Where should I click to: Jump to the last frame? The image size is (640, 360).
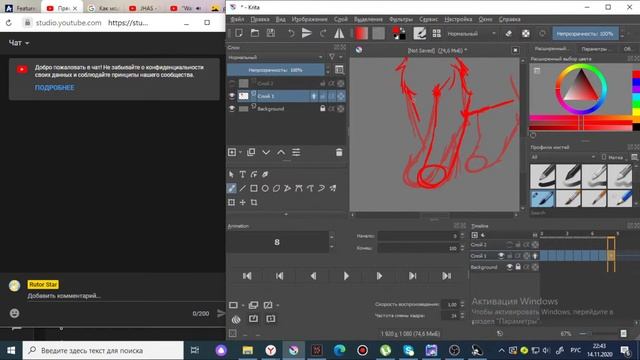pos(447,276)
